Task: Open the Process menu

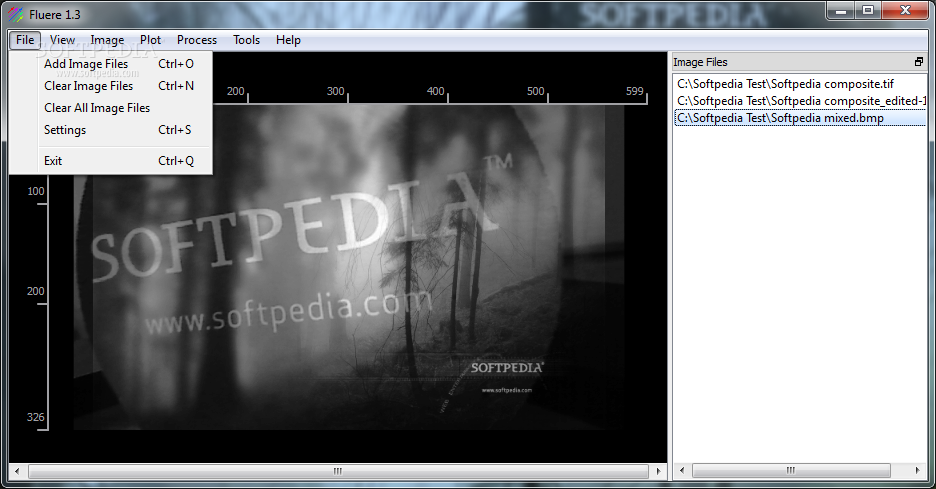Action: click(x=197, y=40)
